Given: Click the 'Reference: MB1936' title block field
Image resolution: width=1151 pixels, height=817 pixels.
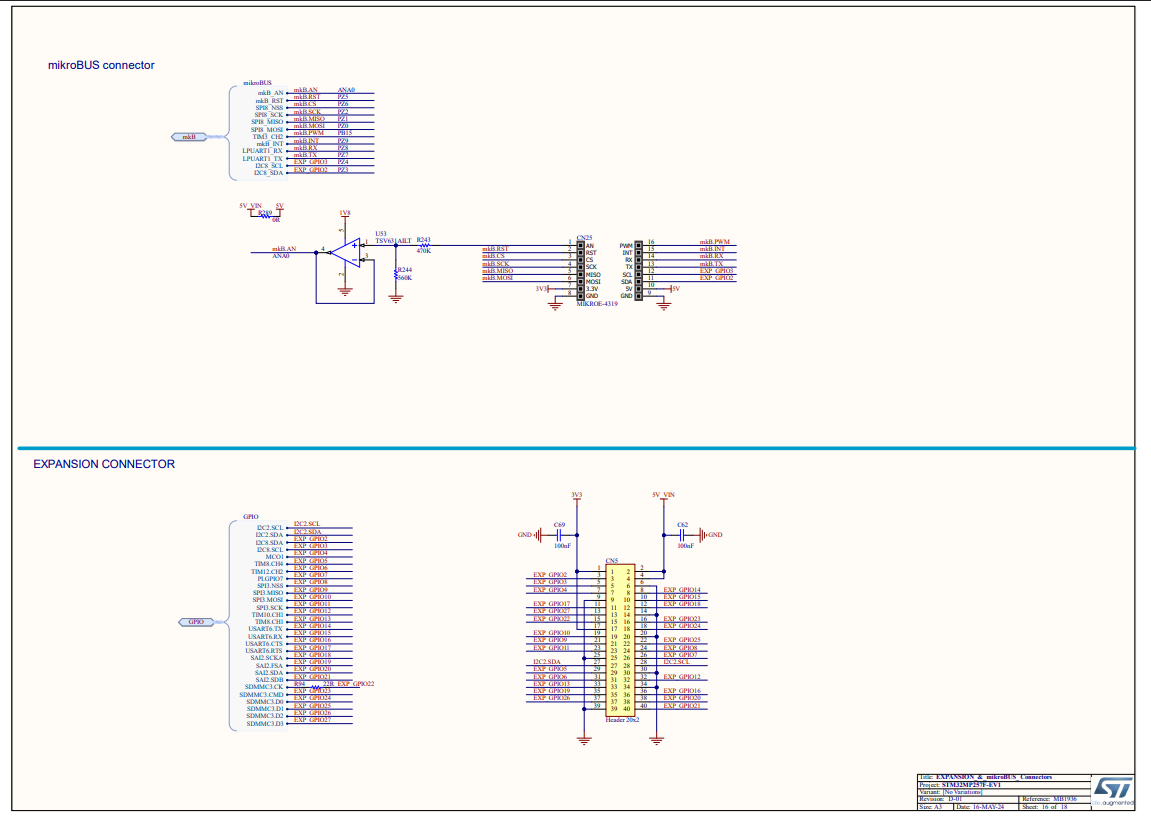Looking at the screenshot, I should pos(1050,799).
